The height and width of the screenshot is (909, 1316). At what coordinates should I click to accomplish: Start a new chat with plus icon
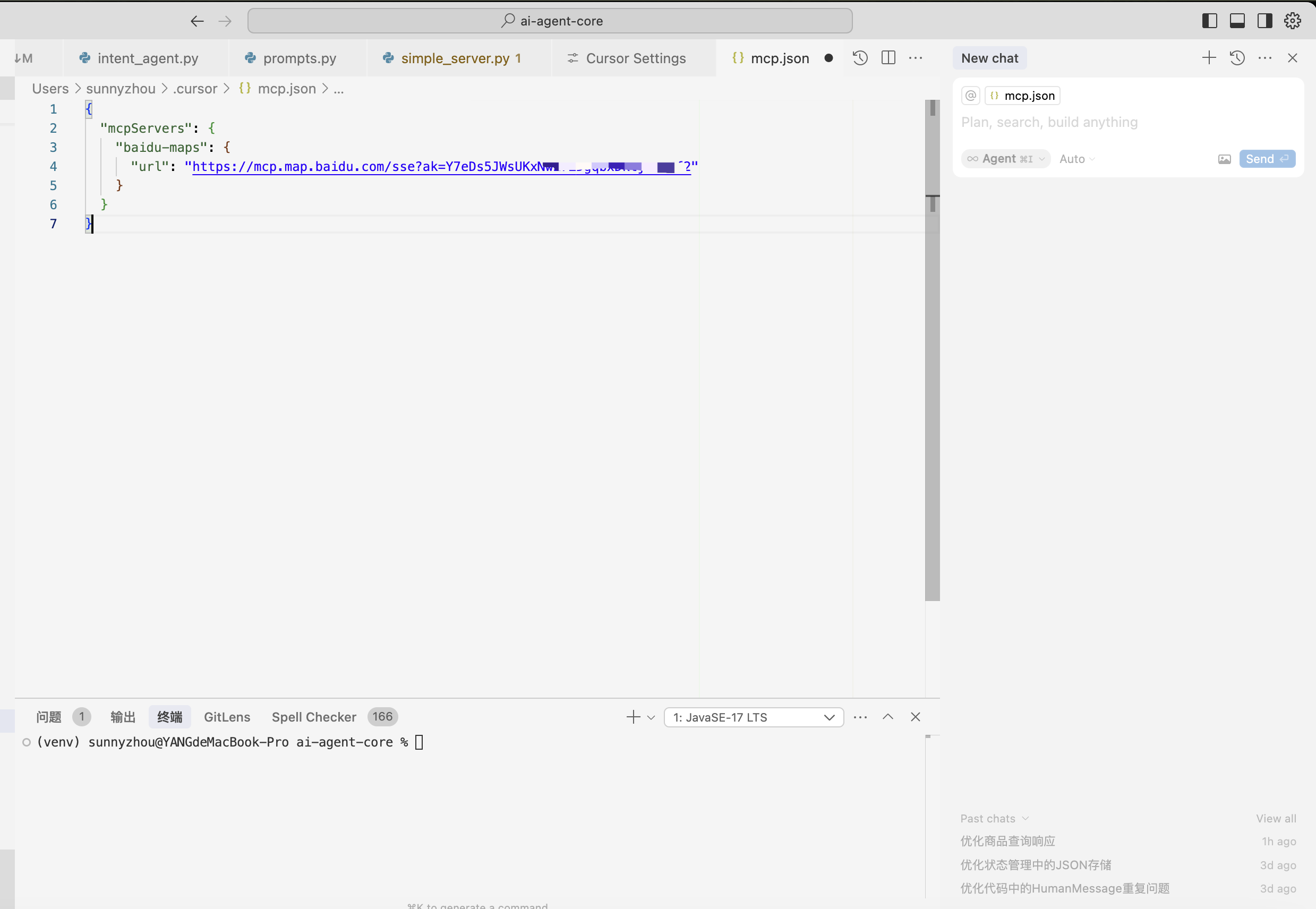pyautogui.click(x=1209, y=57)
